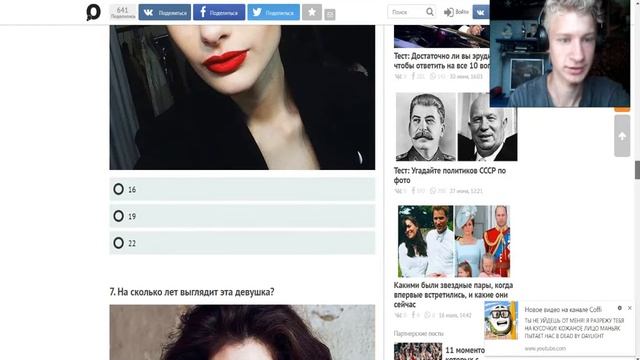Click scroll-to-top arrow button
Screen dimensions: 640x360
point(622,136)
